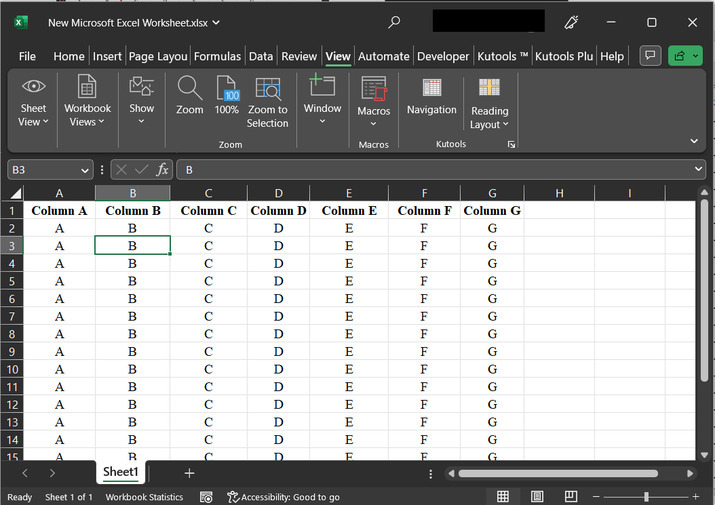Screen dimensions: 715x505
Task: Click Workbook Statistics in status bar
Action: tap(144, 497)
